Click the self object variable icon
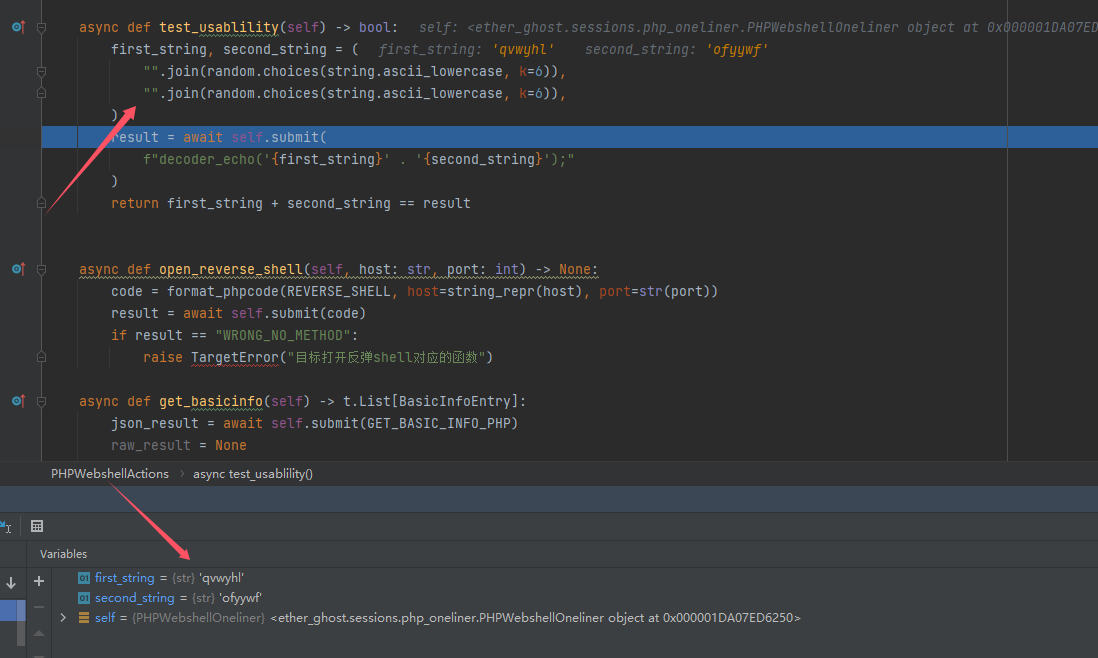The image size is (1098, 658). click(84, 617)
